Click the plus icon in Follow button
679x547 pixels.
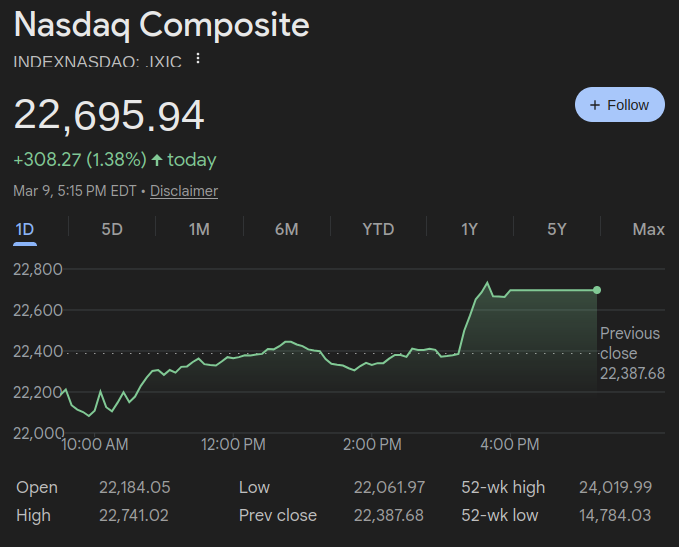[x=595, y=105]
